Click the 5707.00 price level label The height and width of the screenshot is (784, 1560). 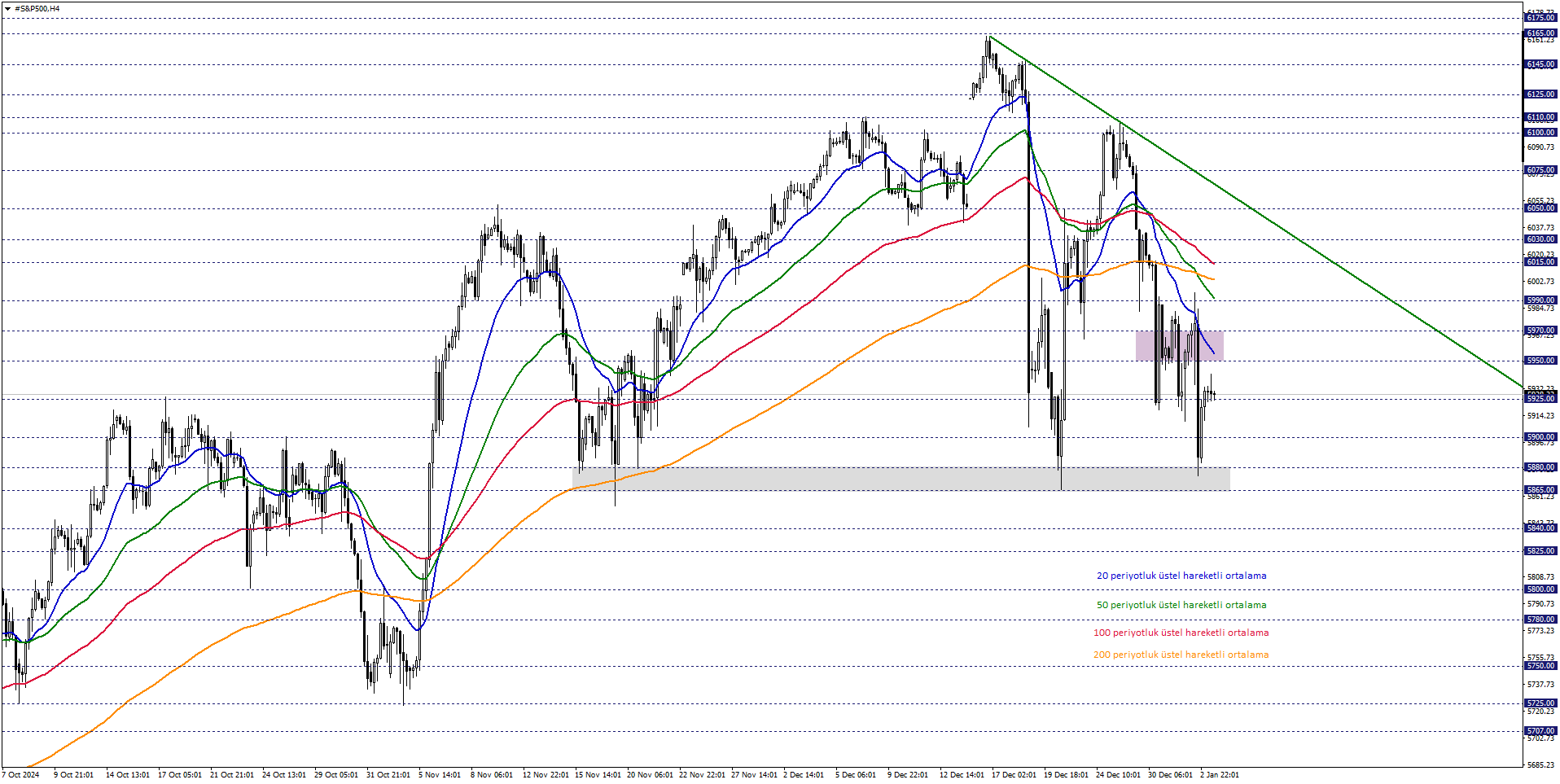point(1540,731)
